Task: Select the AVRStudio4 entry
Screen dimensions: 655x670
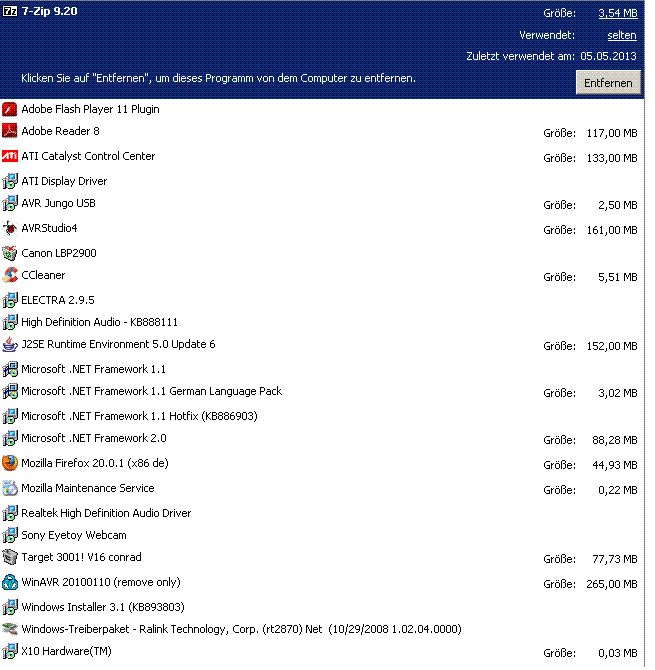Action: [49, 228]
